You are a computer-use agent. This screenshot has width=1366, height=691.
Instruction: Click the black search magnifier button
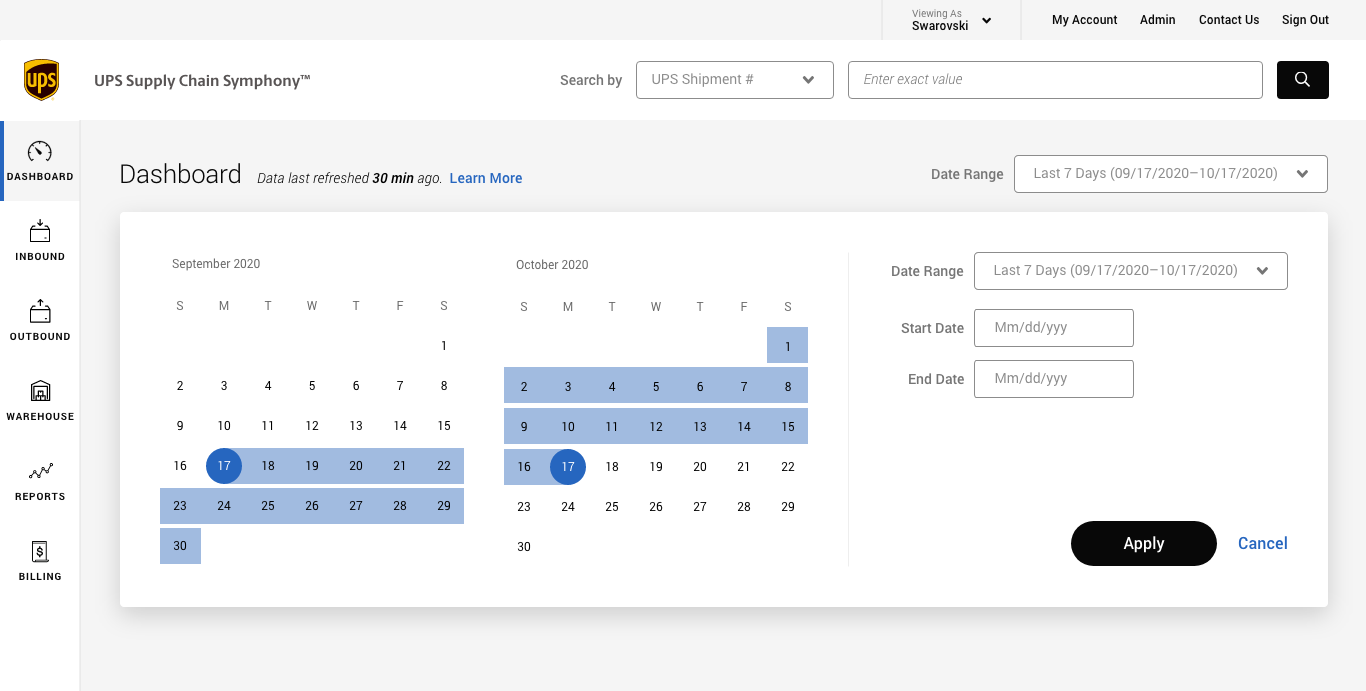[1302, 80]
